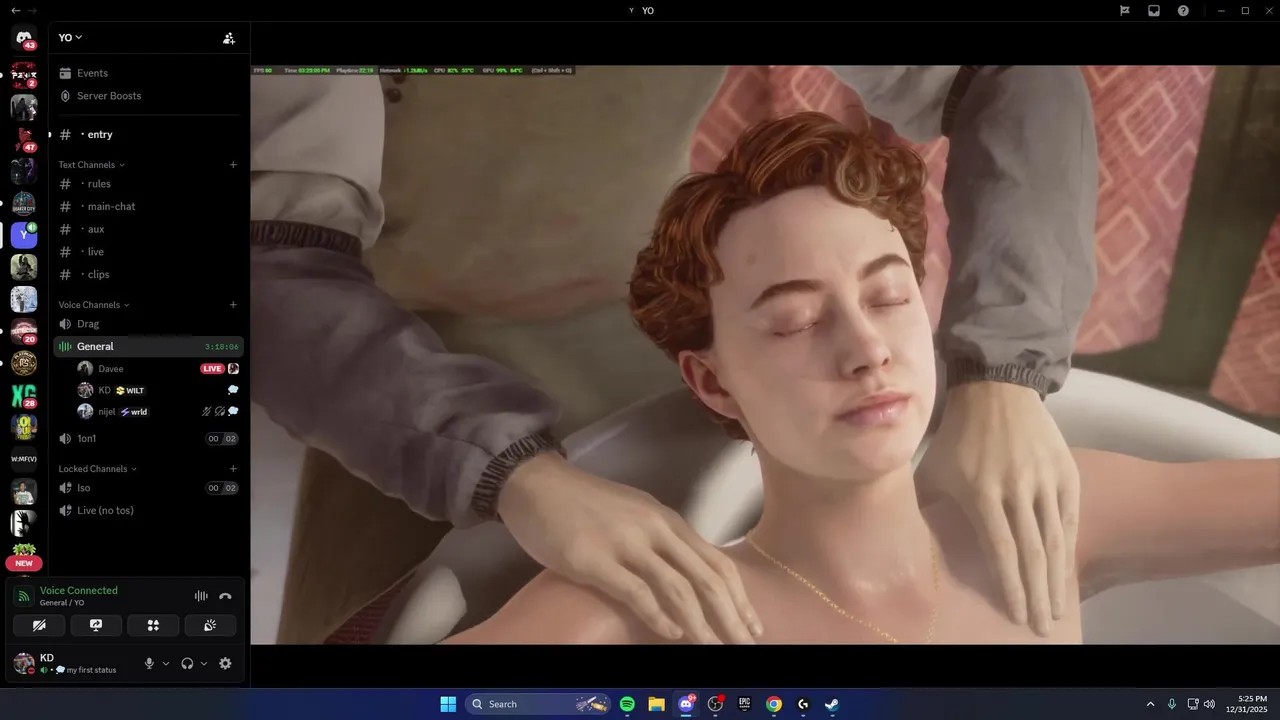Screen dimensions: 1280x720
Task: Click the 'my first status' text
Action: (91, 670)
